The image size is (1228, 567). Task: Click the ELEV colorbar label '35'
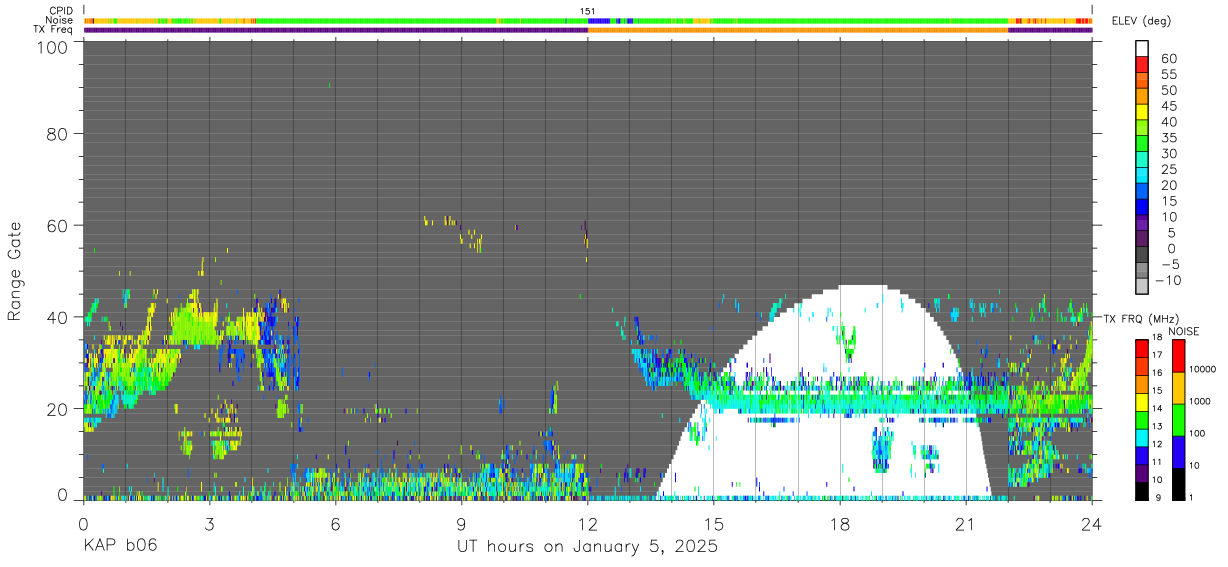tap(1168, 138)
